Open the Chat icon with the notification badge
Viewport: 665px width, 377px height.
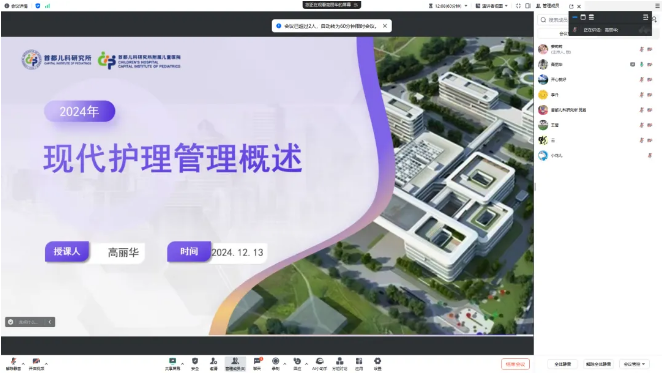257,362
